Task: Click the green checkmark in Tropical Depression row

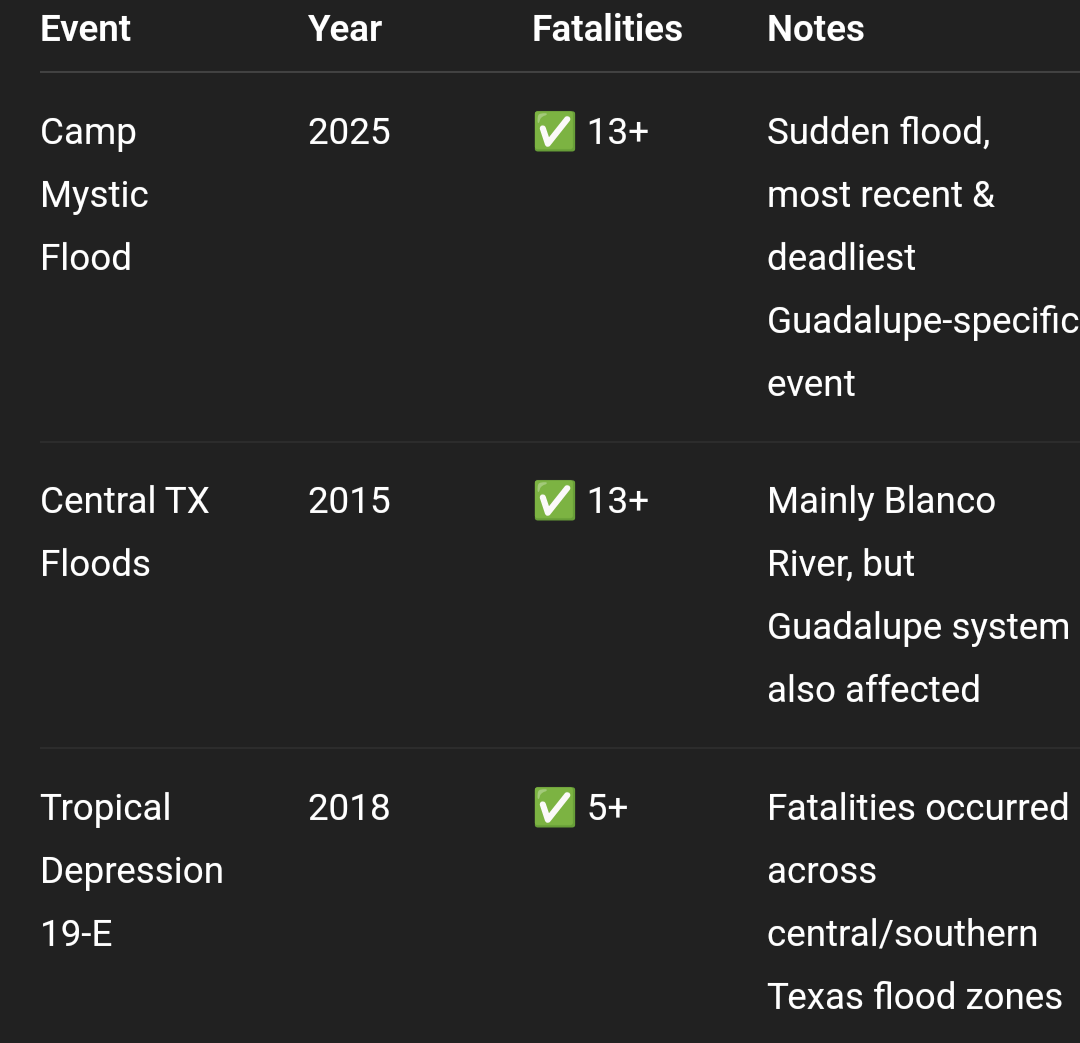Action: point(554,807)
